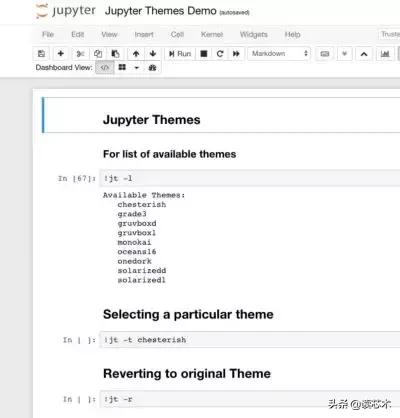Click the gruvboxd theme output line

137,223
